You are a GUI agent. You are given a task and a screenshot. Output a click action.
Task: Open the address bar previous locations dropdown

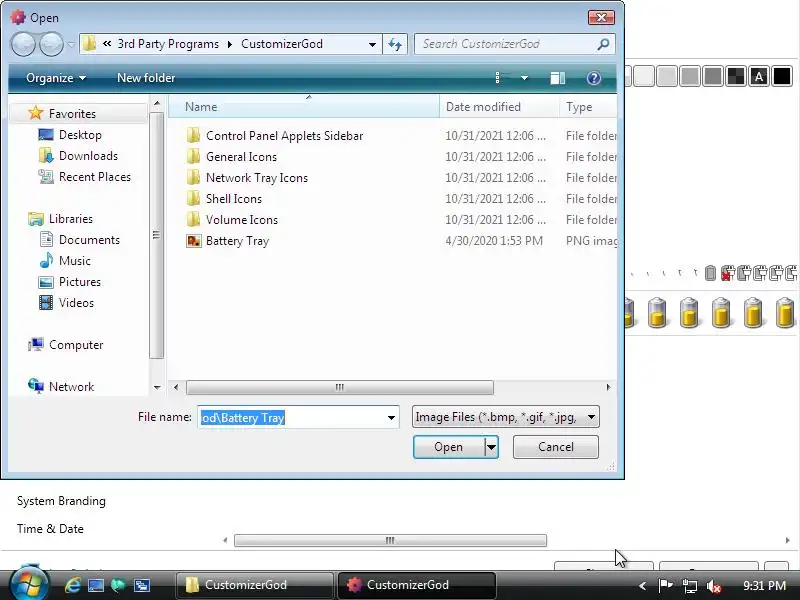tap(372, 44)
